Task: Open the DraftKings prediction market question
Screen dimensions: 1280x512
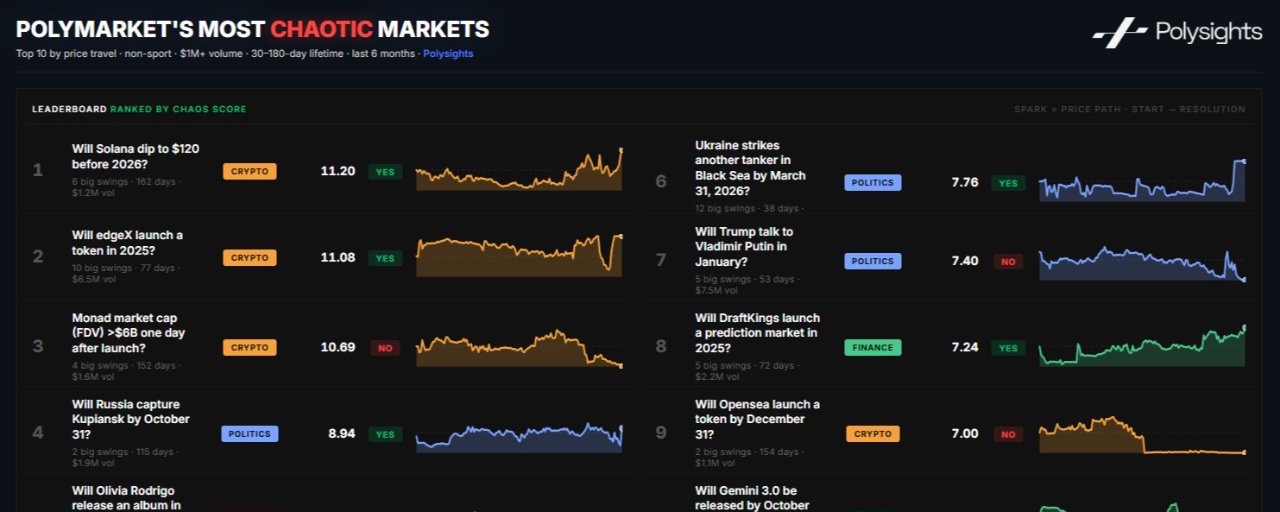Action: (757, 333)
